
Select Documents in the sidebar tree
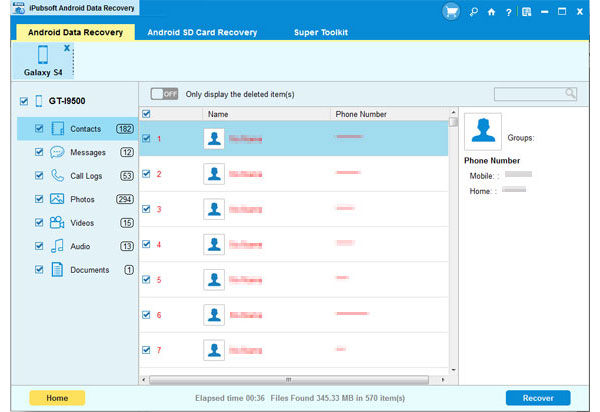coord(89,270)
